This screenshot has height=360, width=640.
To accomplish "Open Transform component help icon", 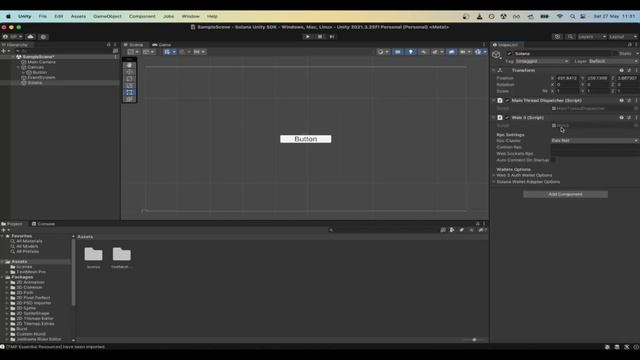I will [622, 70].
